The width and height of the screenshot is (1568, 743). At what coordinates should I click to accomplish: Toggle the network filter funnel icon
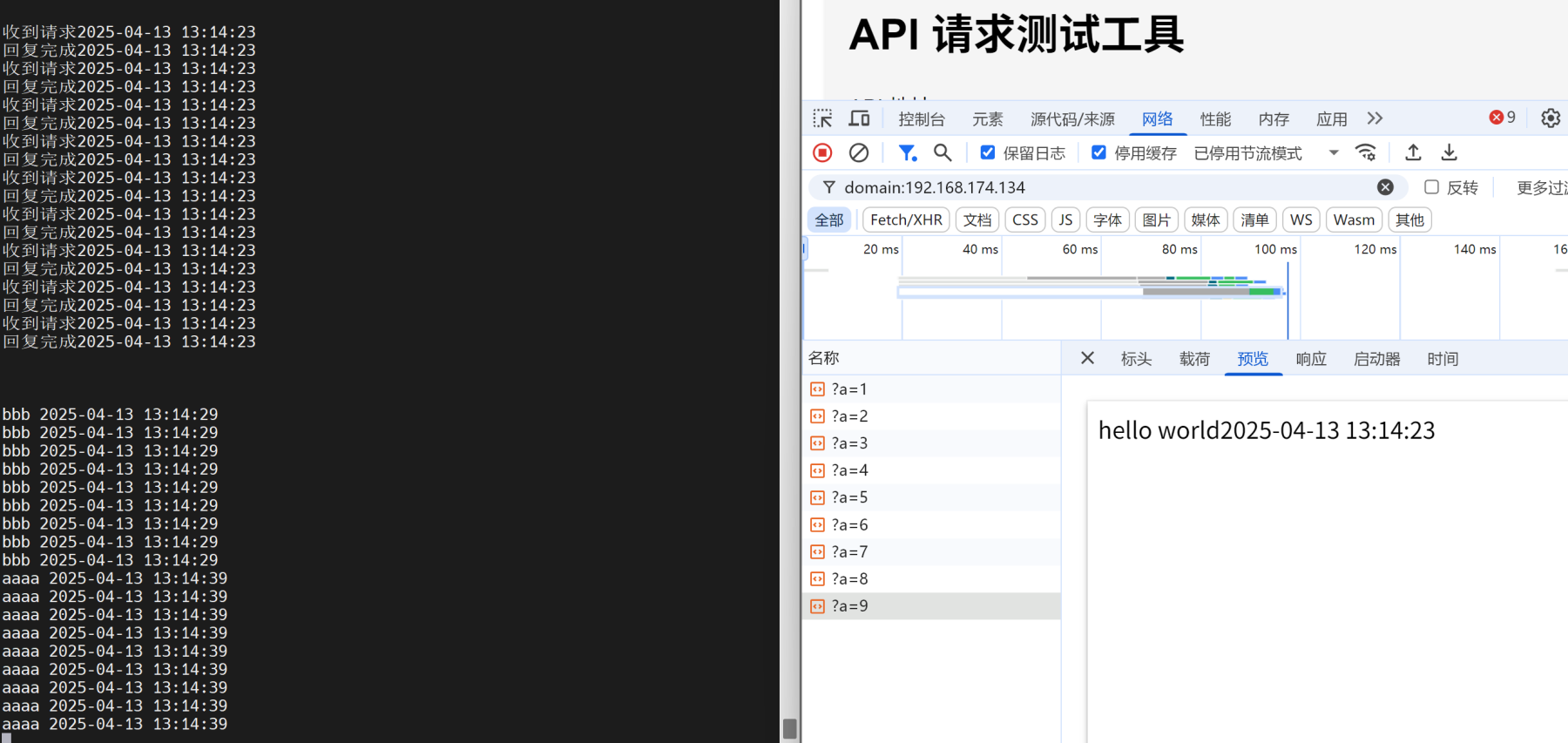[908, 152]
